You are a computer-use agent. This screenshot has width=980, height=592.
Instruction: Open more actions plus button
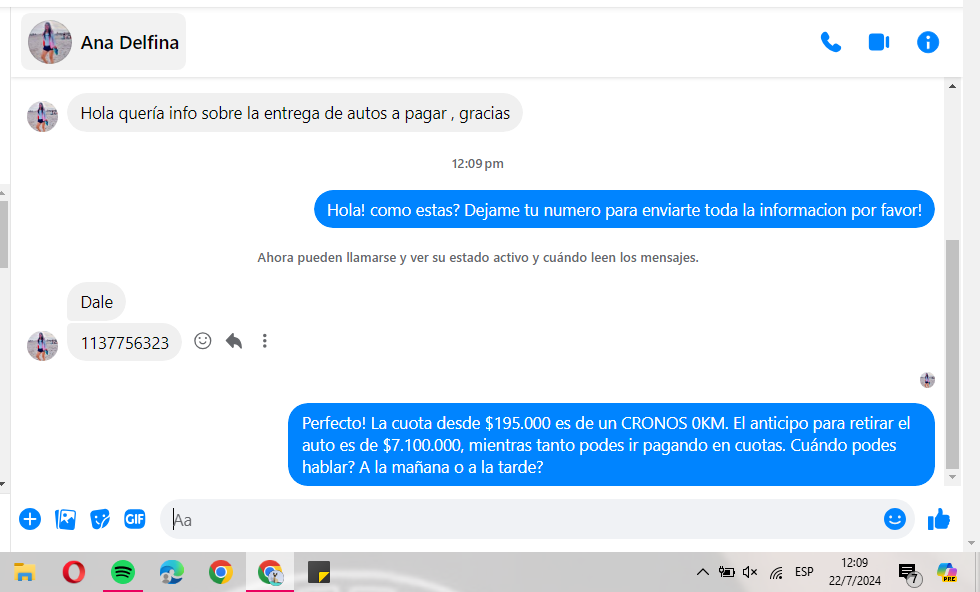coord(30,519)
